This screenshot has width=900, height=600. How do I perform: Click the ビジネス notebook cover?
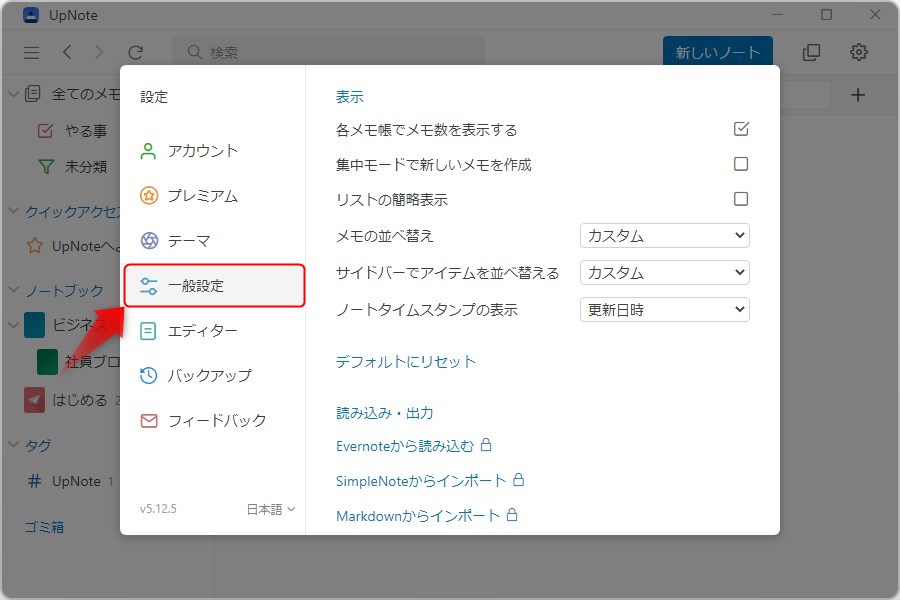34,326
